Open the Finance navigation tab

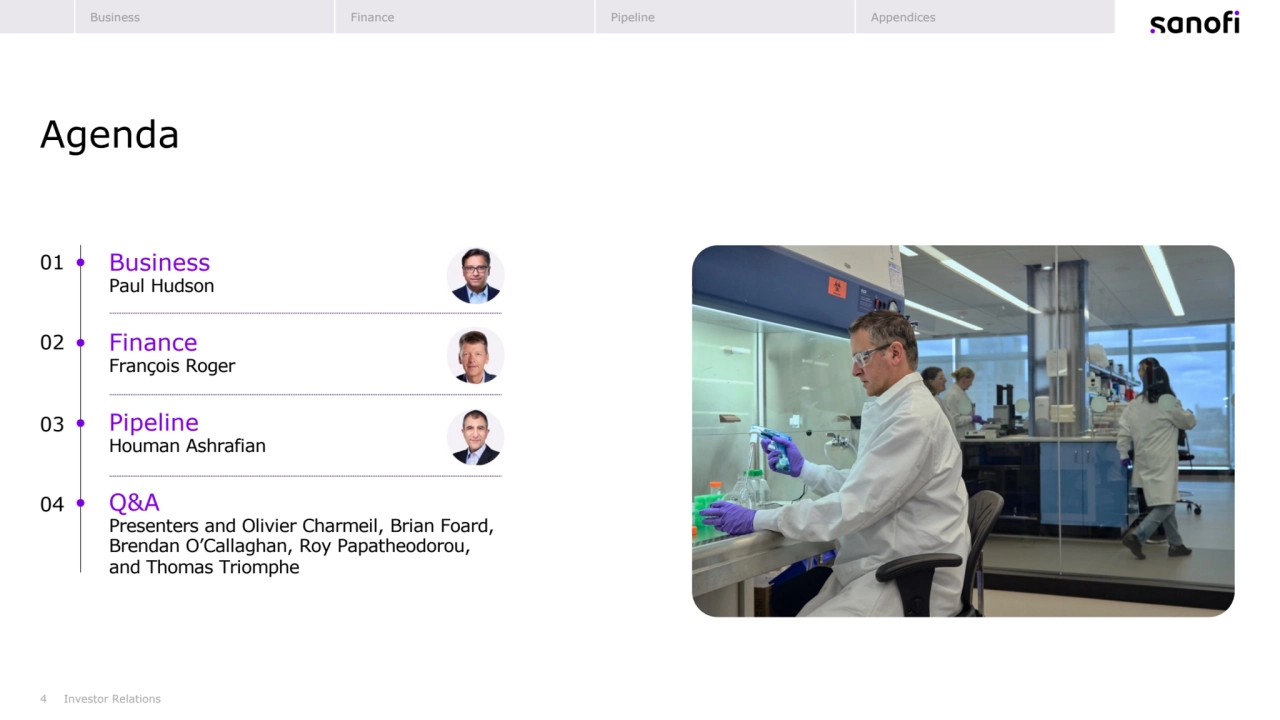[x=465, y=17]
